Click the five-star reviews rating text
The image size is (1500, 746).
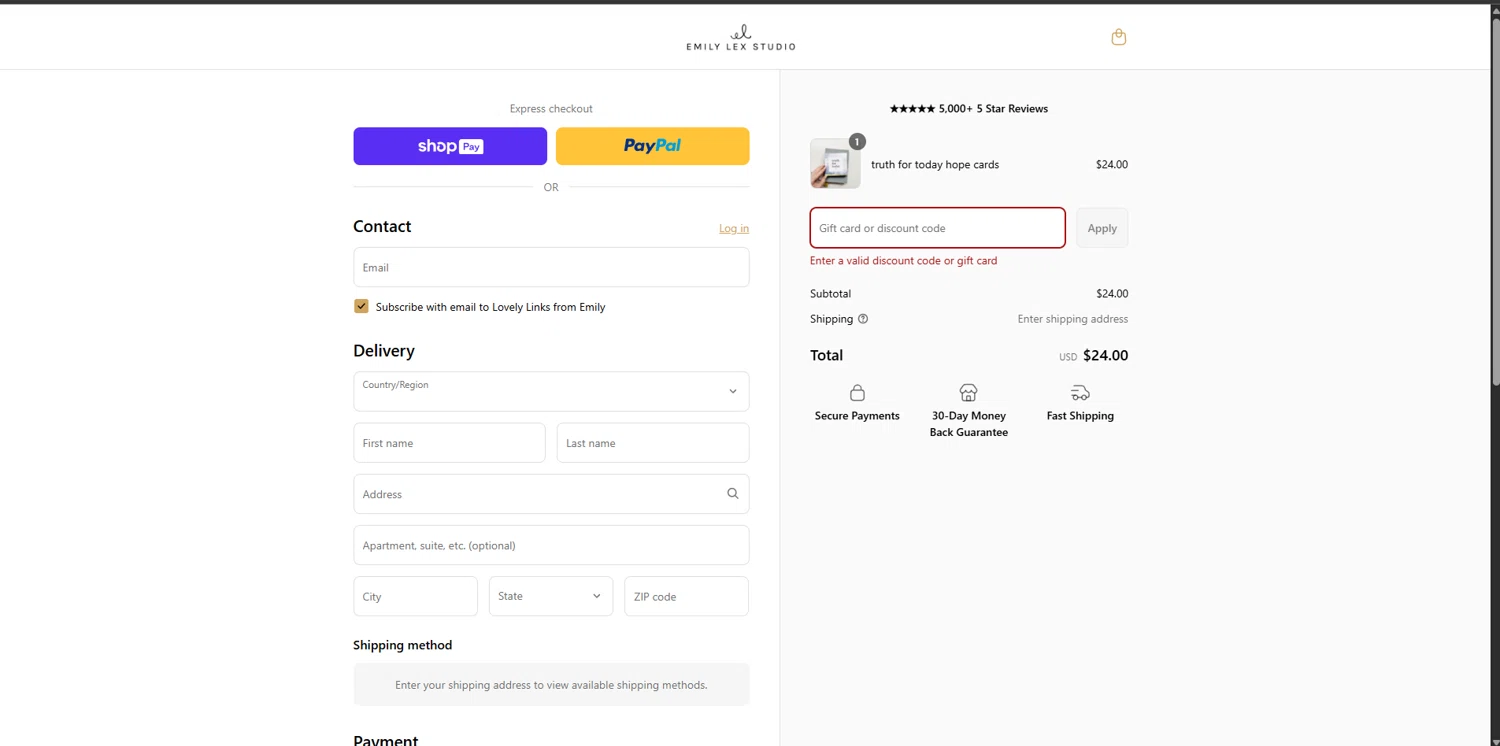click(969, 109)
